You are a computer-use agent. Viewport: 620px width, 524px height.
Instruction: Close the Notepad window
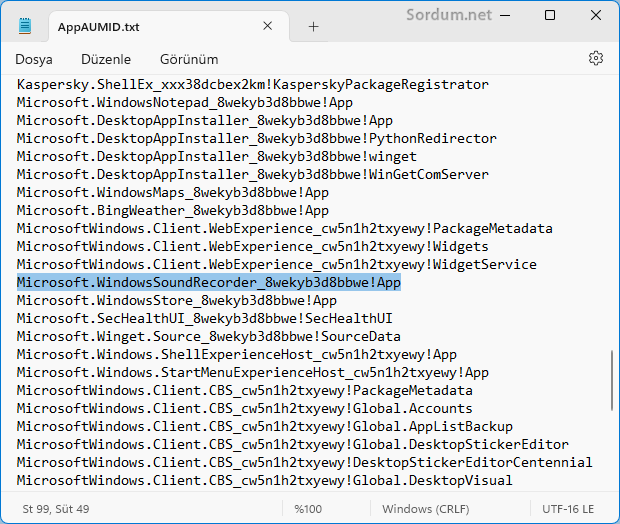click(595, 15)
